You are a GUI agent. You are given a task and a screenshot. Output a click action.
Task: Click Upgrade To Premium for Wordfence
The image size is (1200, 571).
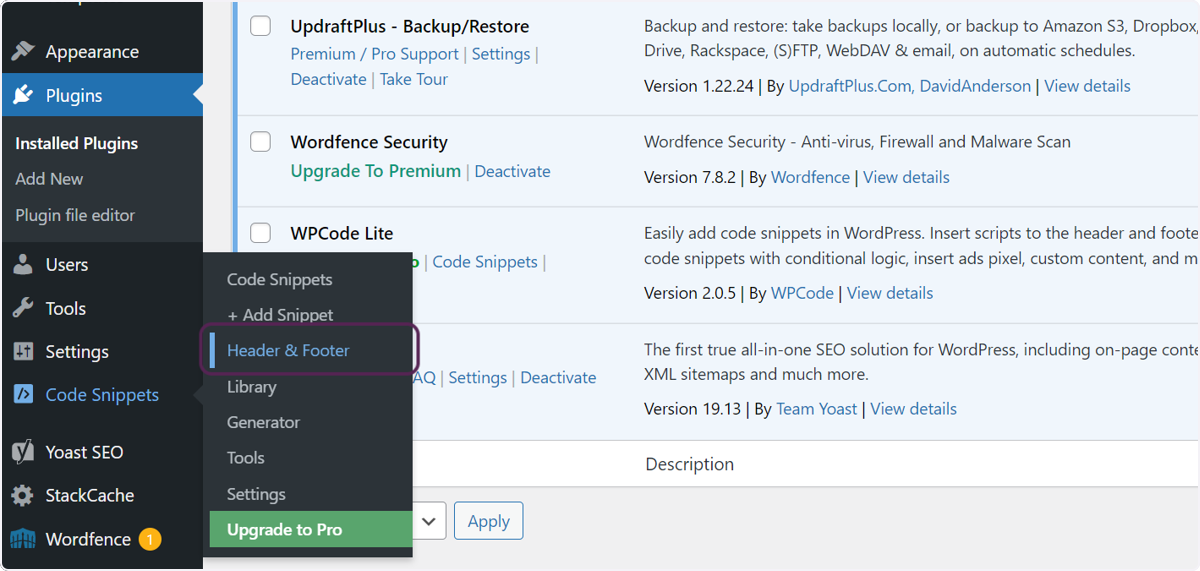pos(376,171)
